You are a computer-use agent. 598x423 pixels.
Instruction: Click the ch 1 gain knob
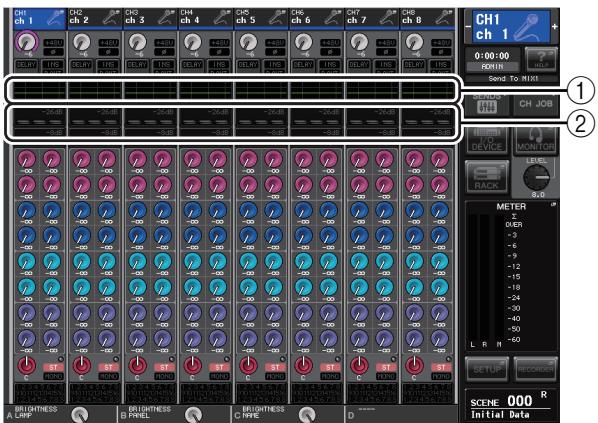point(26,42)
